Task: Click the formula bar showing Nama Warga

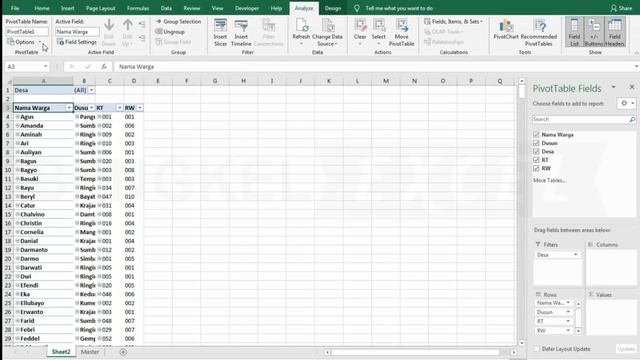Action: click(x=373, y=67)
